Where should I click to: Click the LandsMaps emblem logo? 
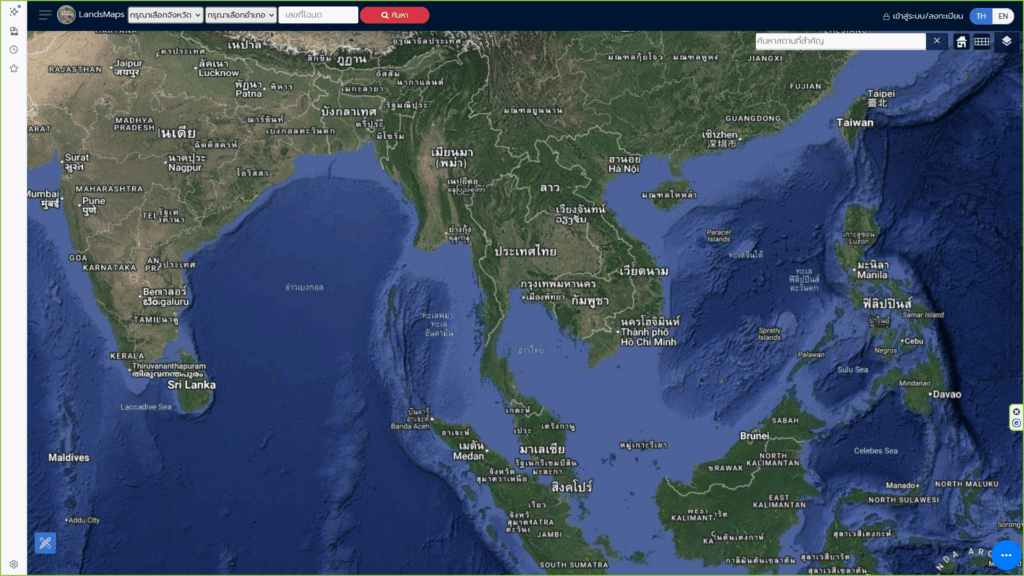click(x=66, y=15)
